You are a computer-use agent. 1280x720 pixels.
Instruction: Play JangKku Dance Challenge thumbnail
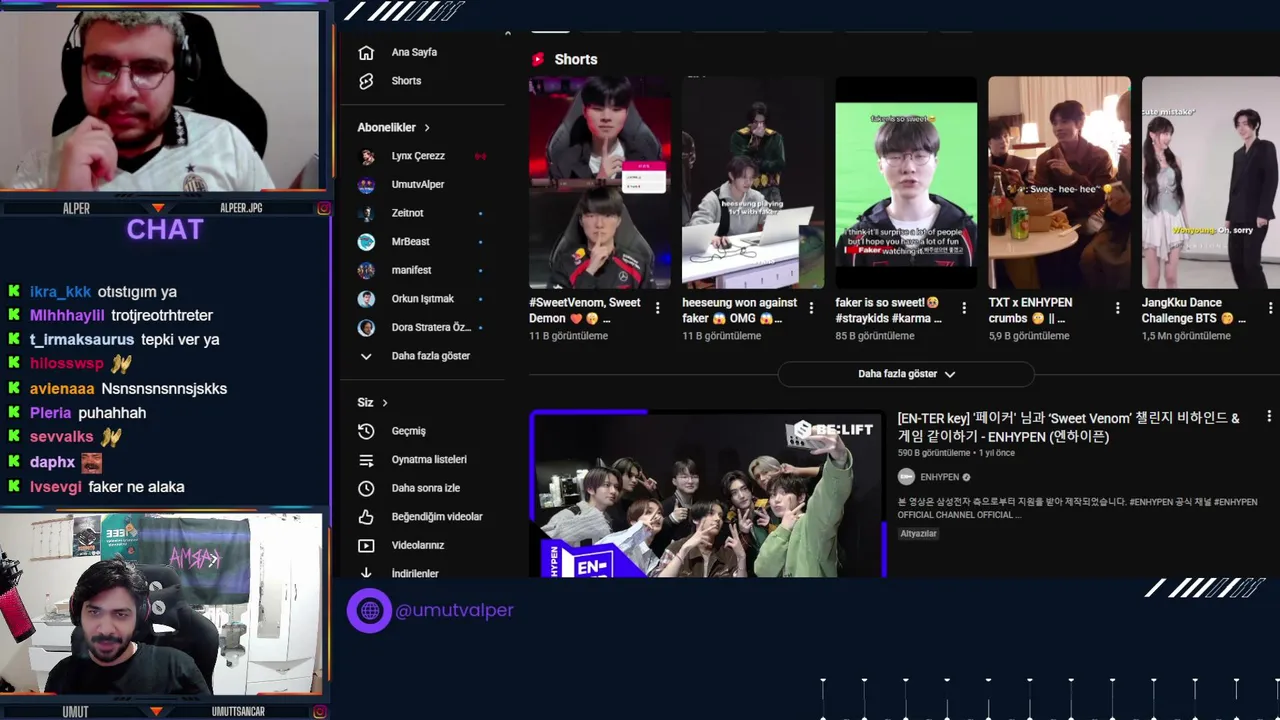[x=1211, y=183]
